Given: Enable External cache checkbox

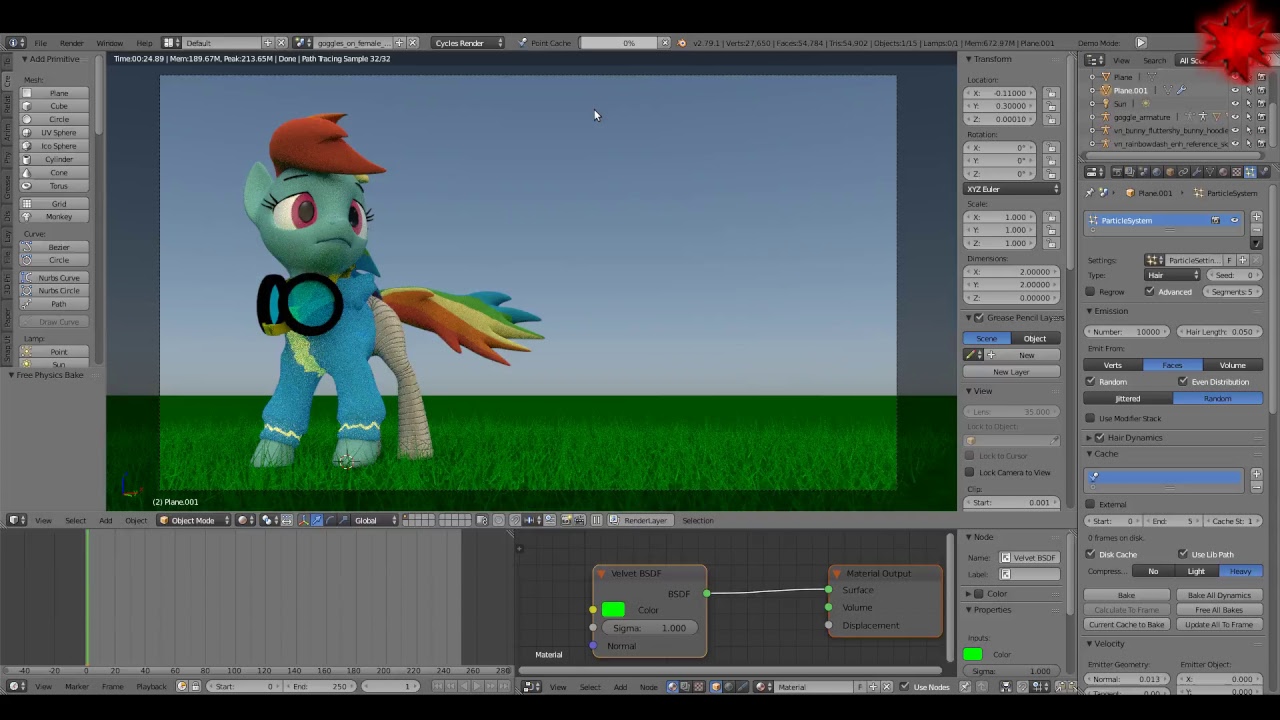Looking at the screenshot, I should tap(1090, 505).
